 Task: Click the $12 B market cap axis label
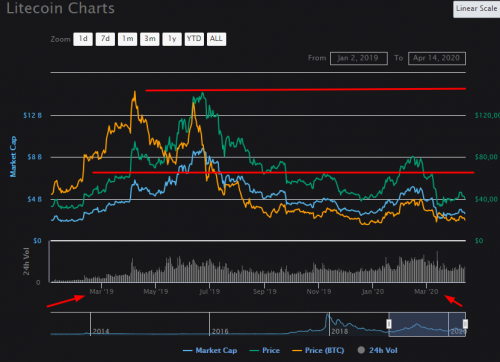(33, 116)
